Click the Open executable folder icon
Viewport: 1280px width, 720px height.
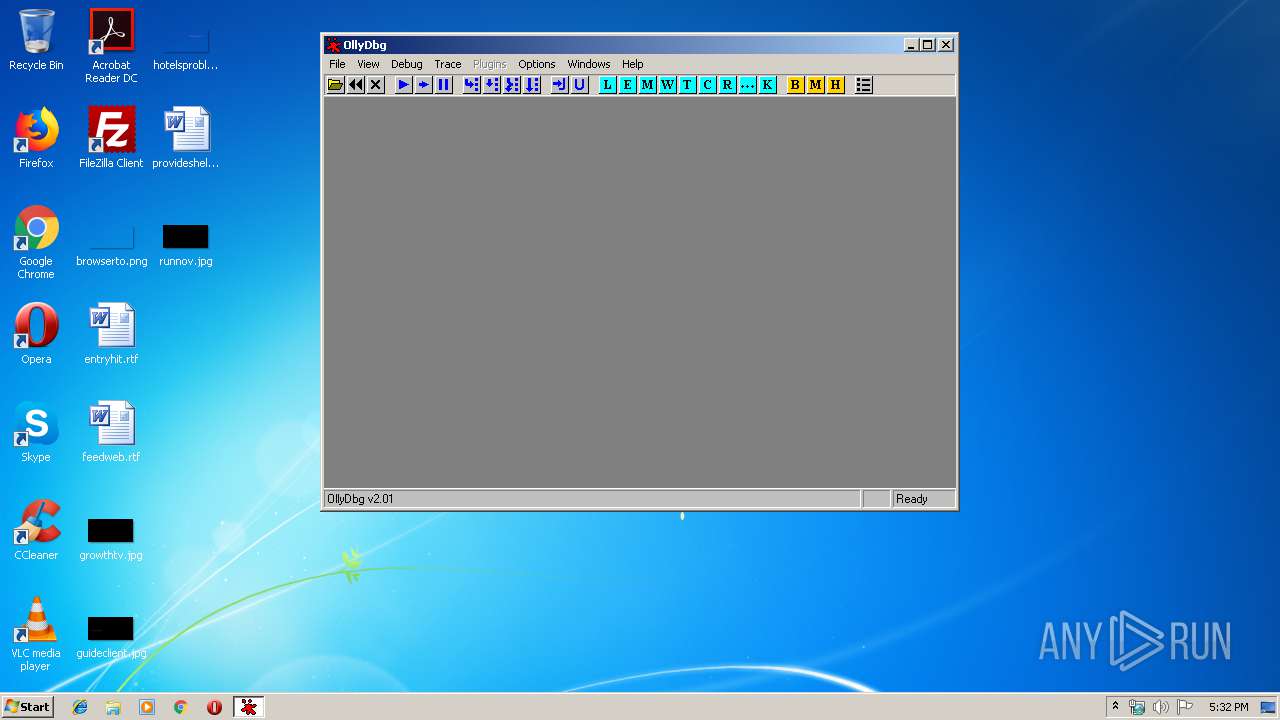(x=336, y=85)
